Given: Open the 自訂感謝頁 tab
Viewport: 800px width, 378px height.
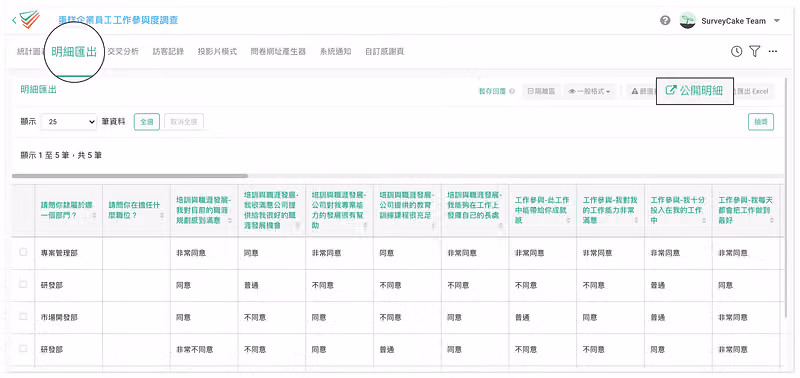Looking at the screenshot, I should 385,52.
